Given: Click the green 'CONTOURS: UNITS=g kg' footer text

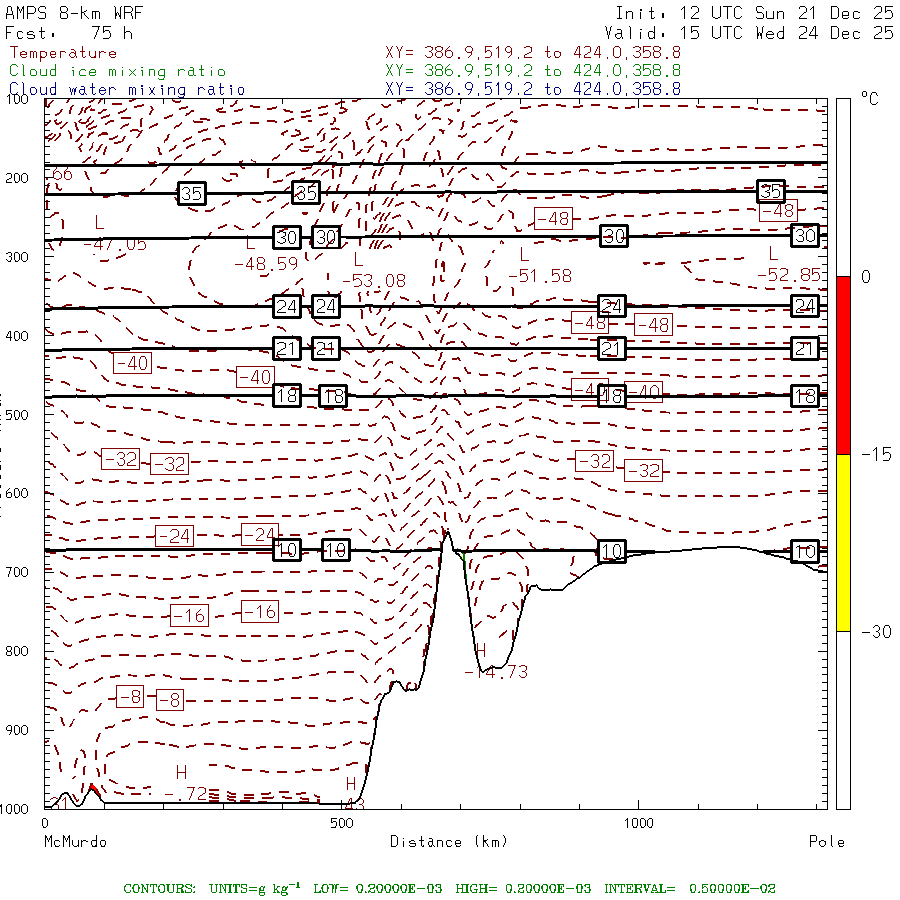Looking at the screenshot, I should pos(211,888).
